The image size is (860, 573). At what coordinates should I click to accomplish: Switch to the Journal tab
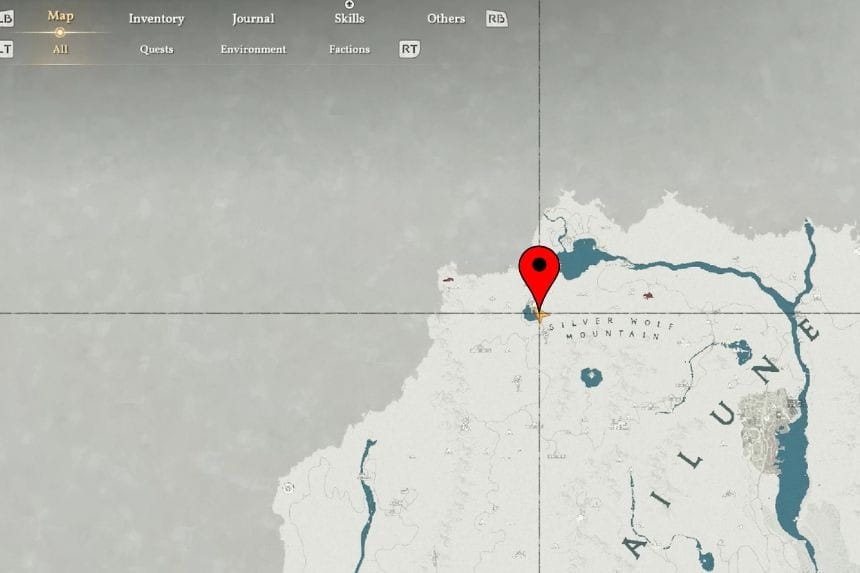253,19
